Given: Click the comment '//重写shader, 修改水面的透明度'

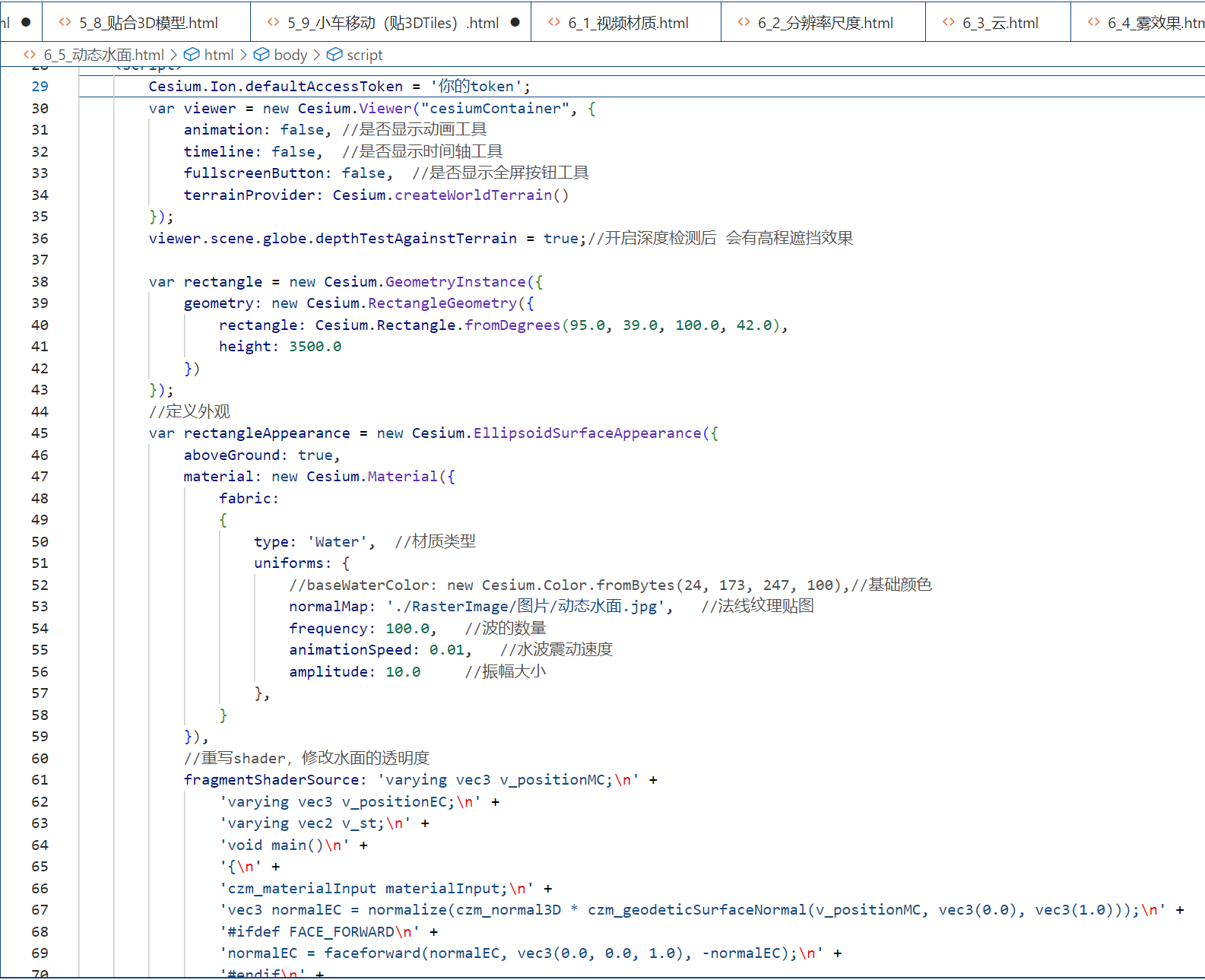Looking at the screenshot, I should tap(306, 759).
